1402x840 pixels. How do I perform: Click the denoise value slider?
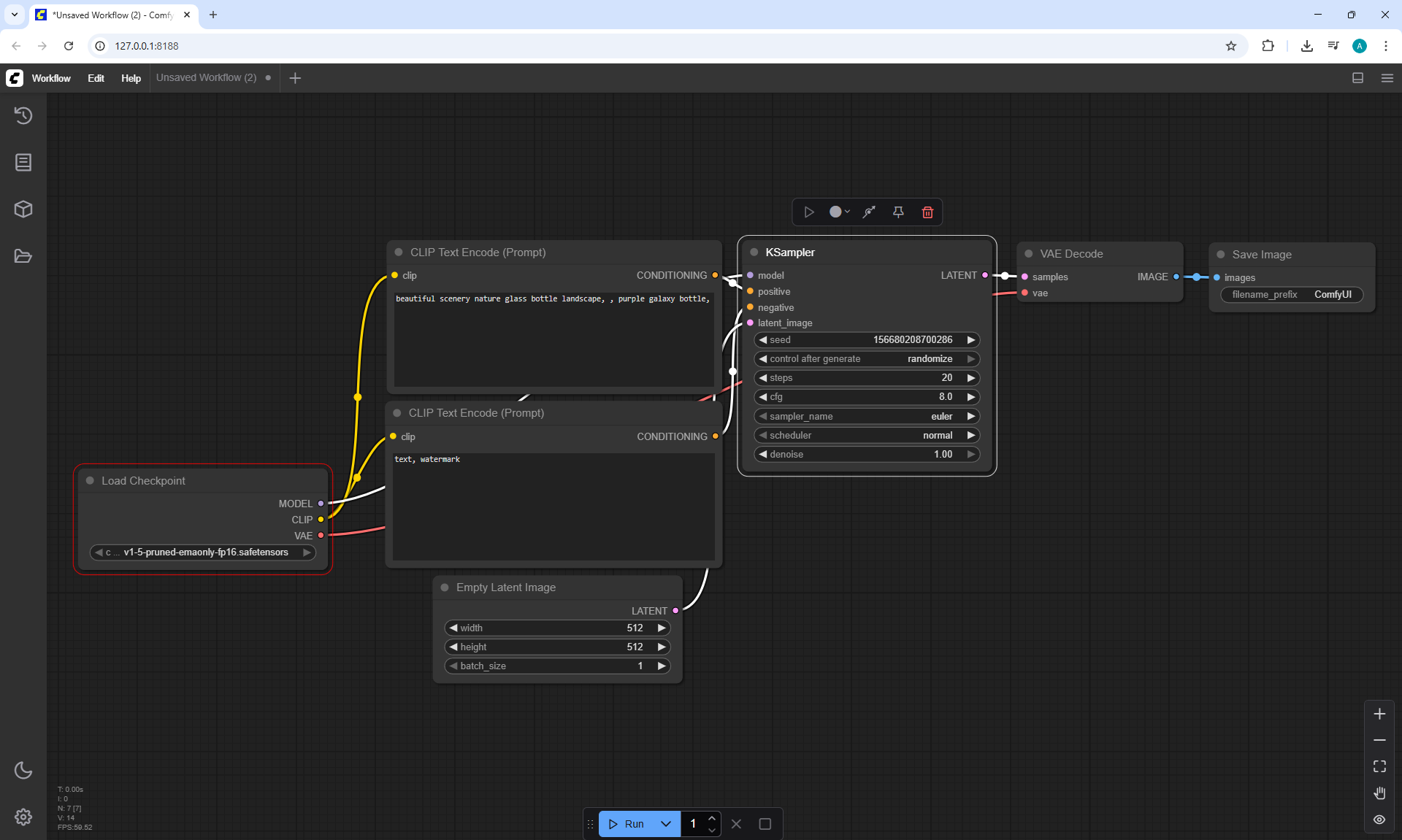point(867,454)
